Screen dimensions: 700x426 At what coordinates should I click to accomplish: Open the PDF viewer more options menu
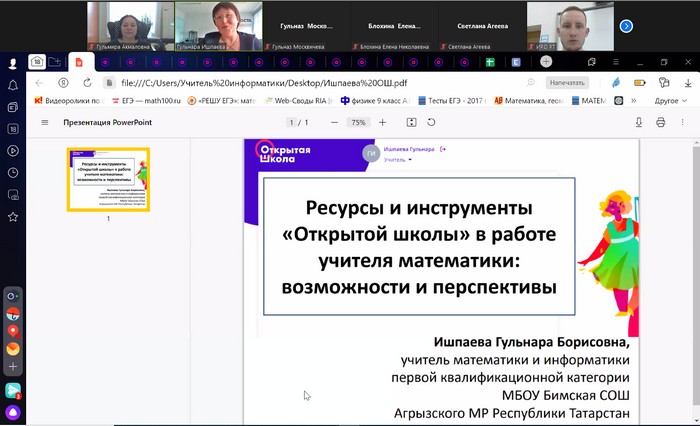[682, 122]
